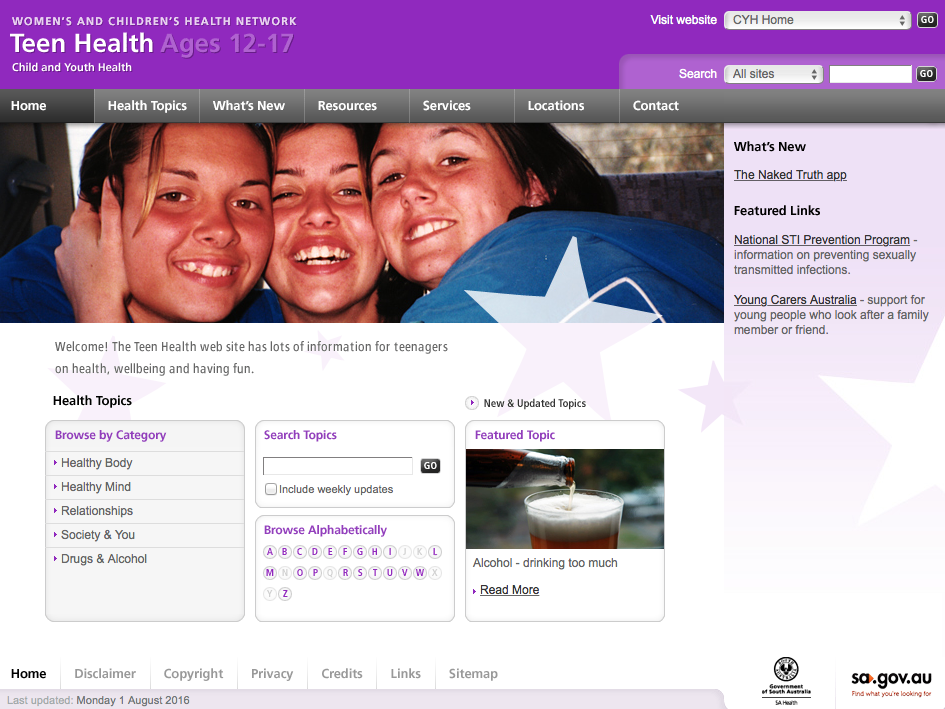
Task: Browse topics starting with letter H
Action: point(375,552)
